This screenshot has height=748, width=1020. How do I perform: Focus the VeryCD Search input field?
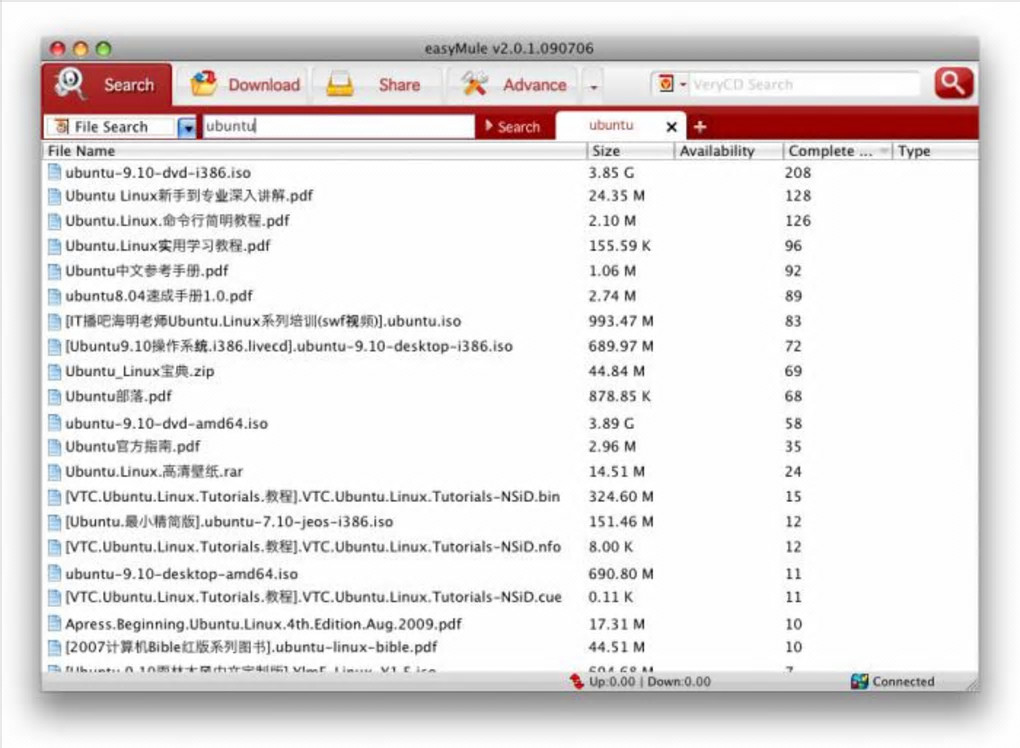[805, 85]
